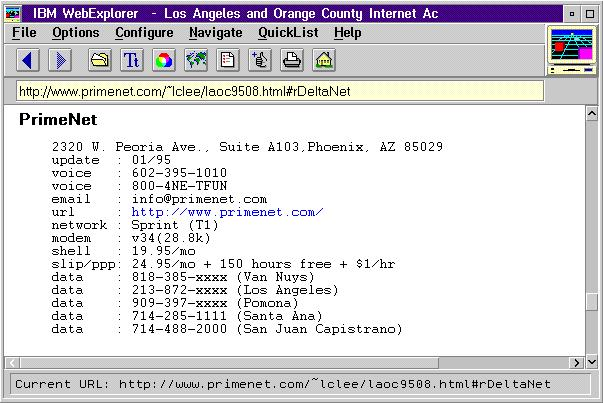603x403 pixels.
Task: Open the QuickList document icon
Action: coord(228,60)
